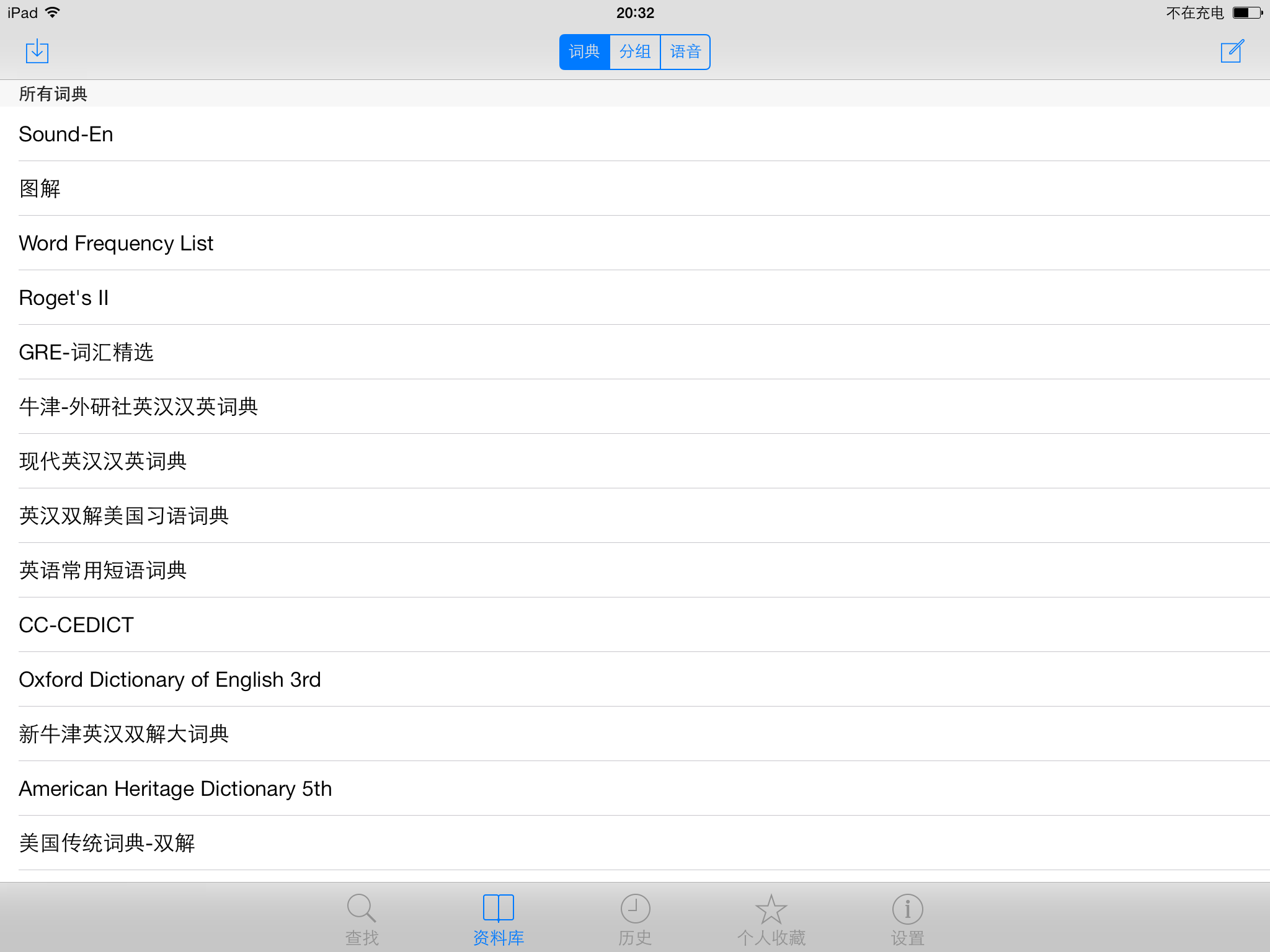Select the 图解 dictionary

click(635, 188)
